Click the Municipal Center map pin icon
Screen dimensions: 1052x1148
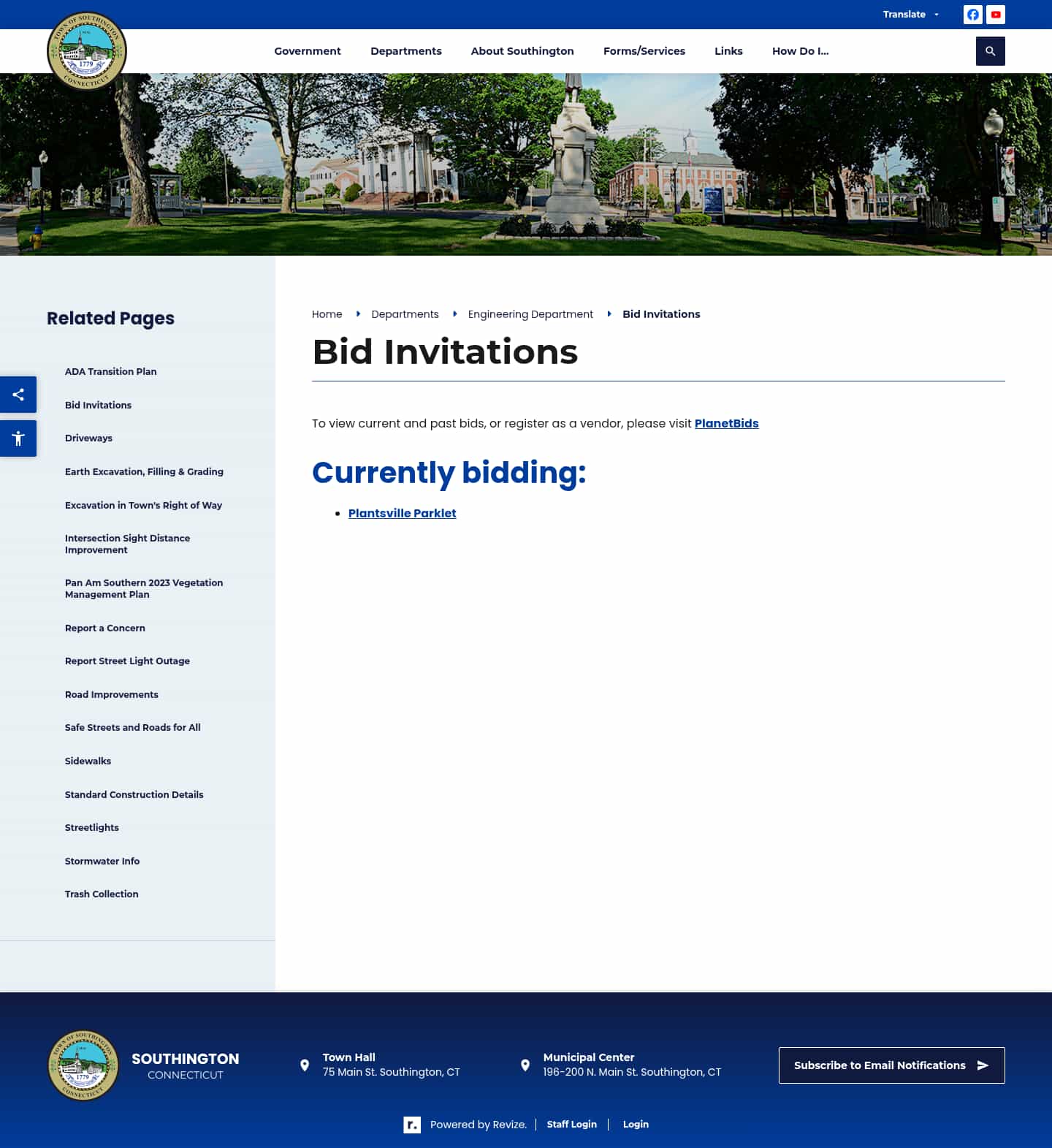click(525, 1065)
